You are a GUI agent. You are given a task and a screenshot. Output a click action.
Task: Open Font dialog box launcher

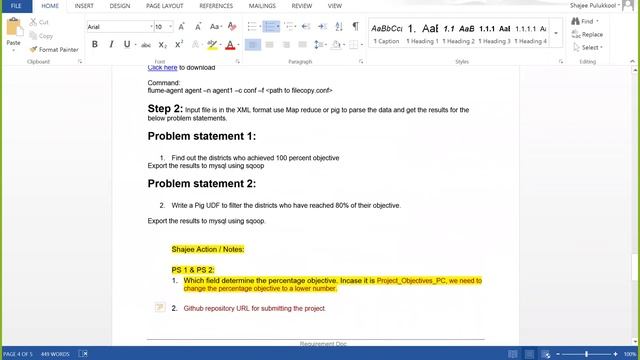(x=238, y=62)
